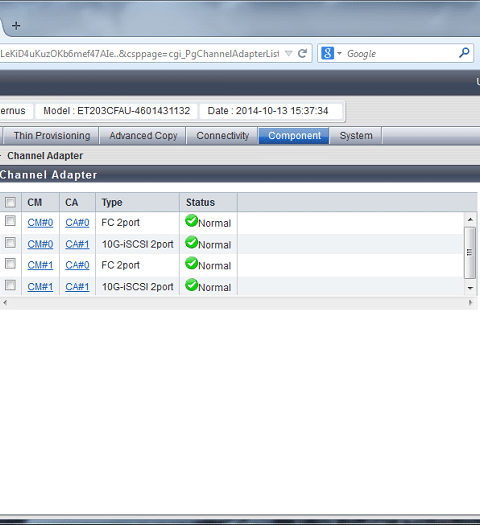Sort table by CM column header
The width and height of the screenshot is (480, 525).
(35, 203)
